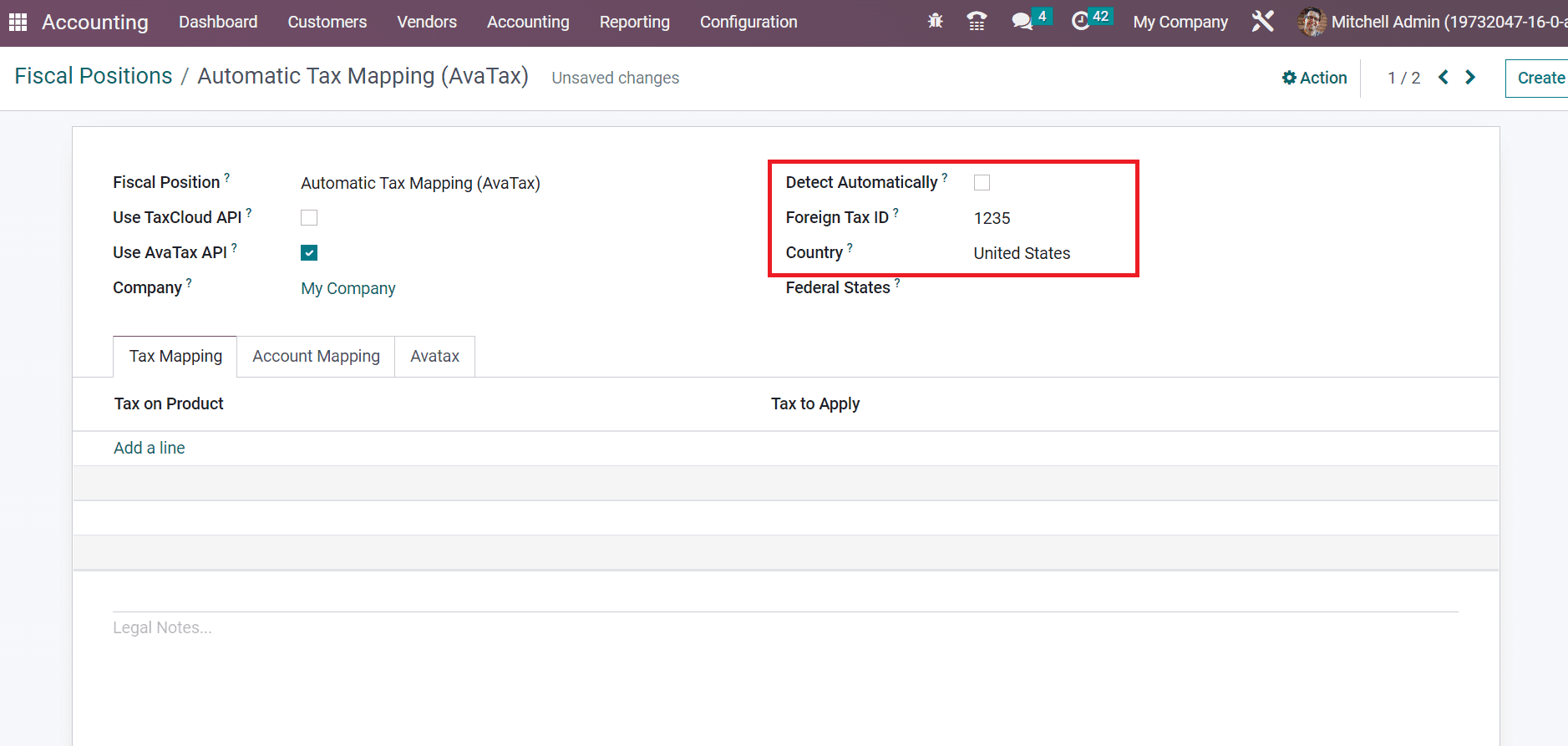Switch to the Tax Mapping tab
The width and height of the screenshot is (1568, 746).
[175, 357]
